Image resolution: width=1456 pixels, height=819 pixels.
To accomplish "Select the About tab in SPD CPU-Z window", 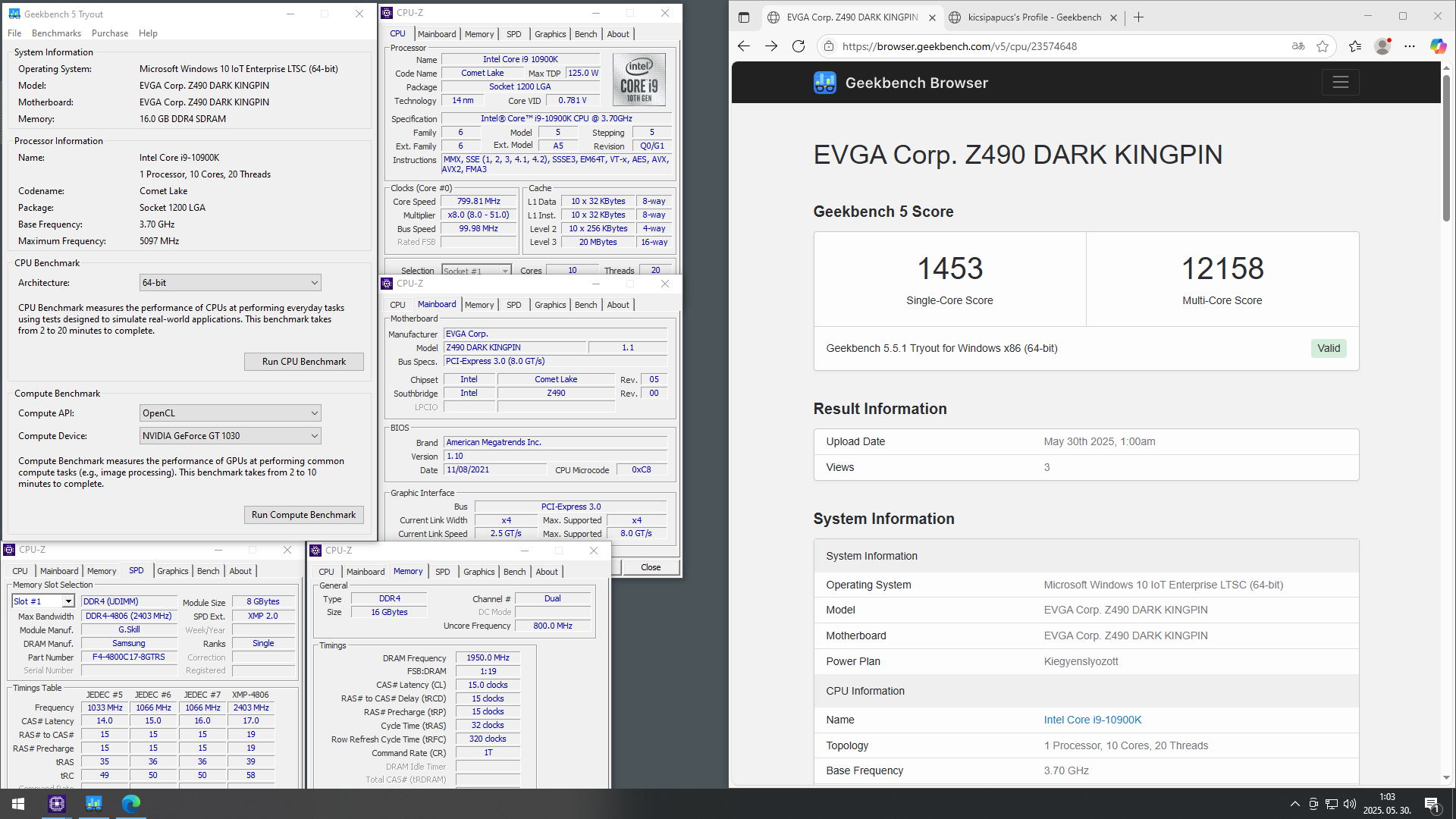I will click(x=240, y=571).
